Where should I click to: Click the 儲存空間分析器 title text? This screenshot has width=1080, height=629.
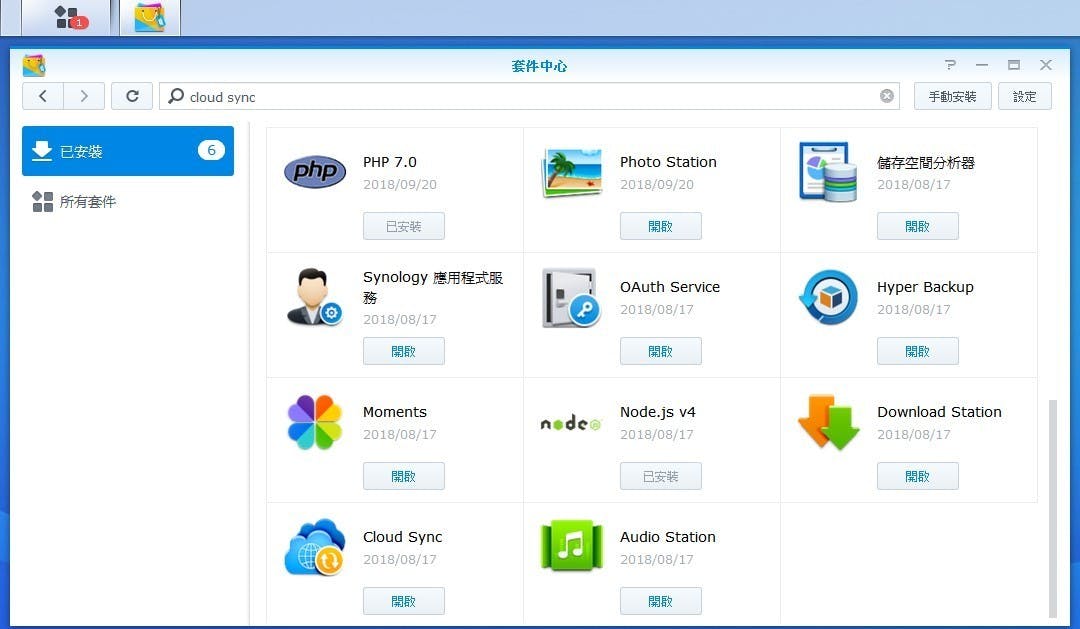click(926, 163)
